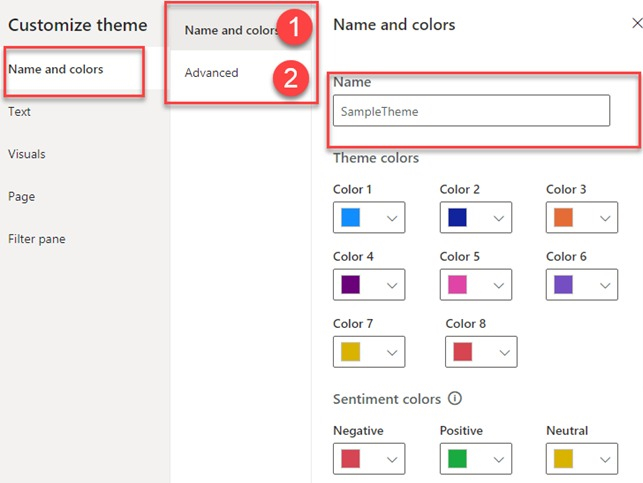The image size is (643, 483).
Task: Open the Page category
Action: [x=22, y=196]
